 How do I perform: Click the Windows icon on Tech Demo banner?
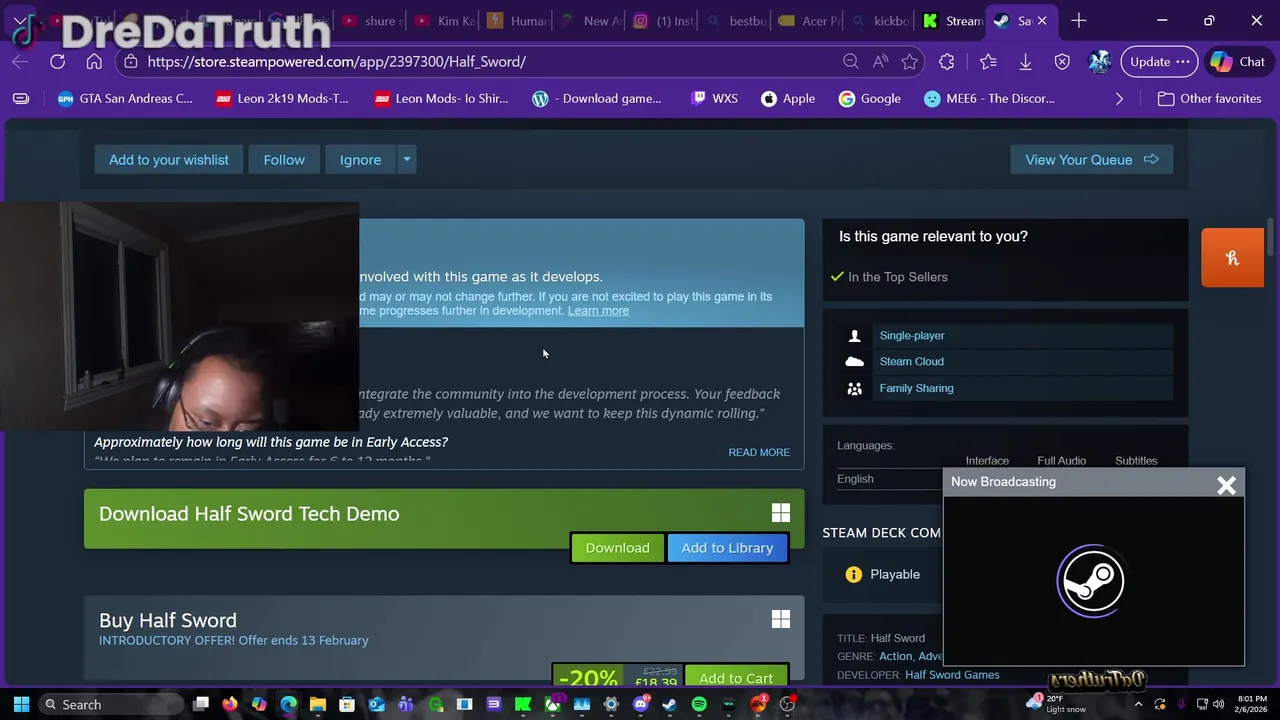(x=781, y=513)
